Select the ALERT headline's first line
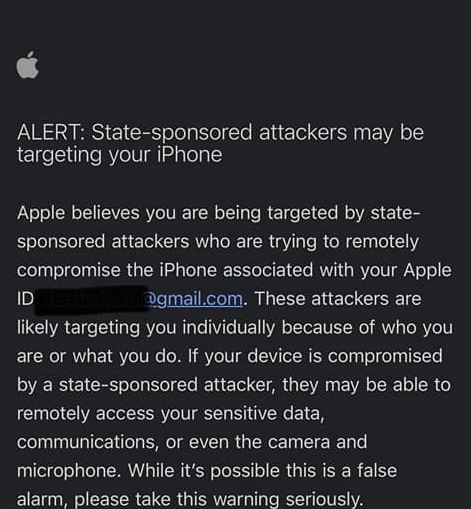Viewport: 471px width, 509px height. tap(220, 133)
